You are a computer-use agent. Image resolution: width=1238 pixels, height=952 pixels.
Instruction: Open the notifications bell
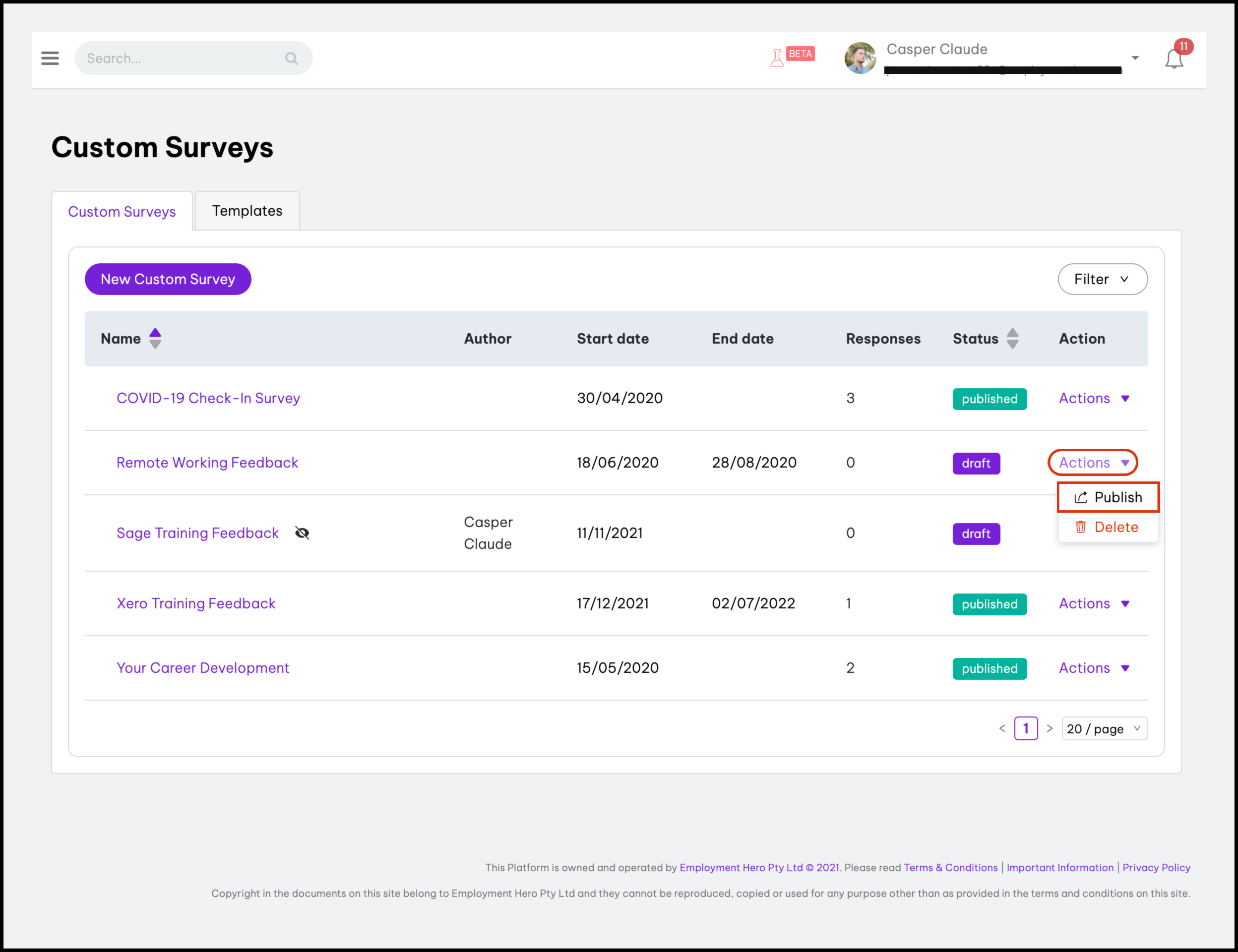coord(1174,59)
